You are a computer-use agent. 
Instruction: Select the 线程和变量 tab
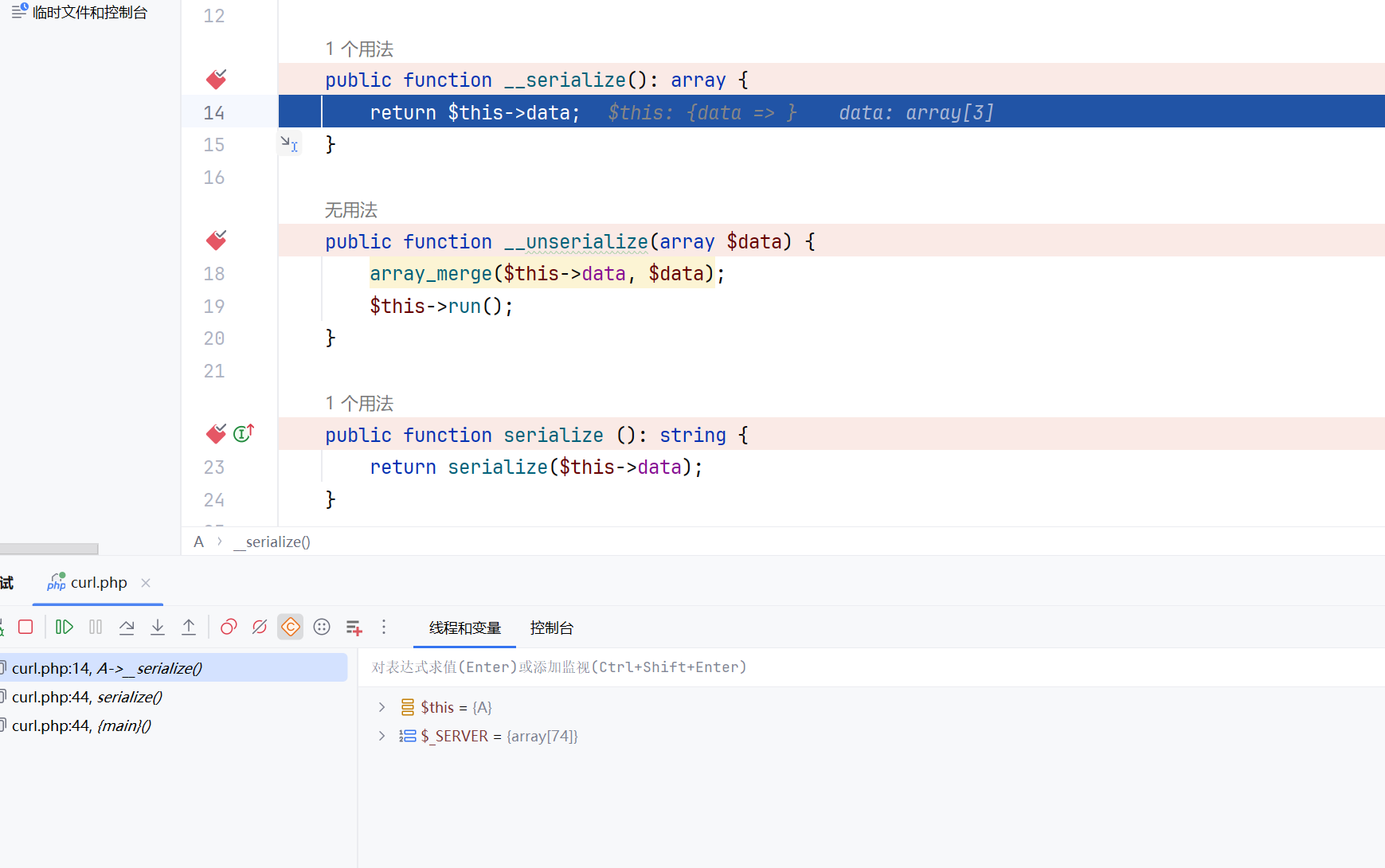tap(464, 628)
